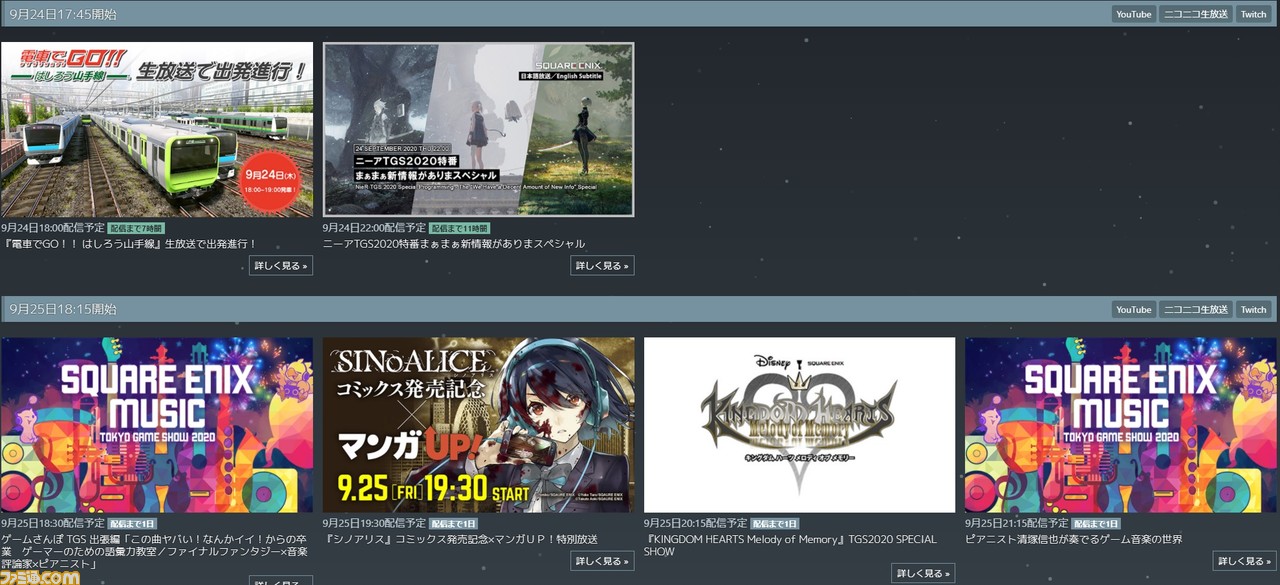Click the 9月24日22:00配信予定 date text

374,228
